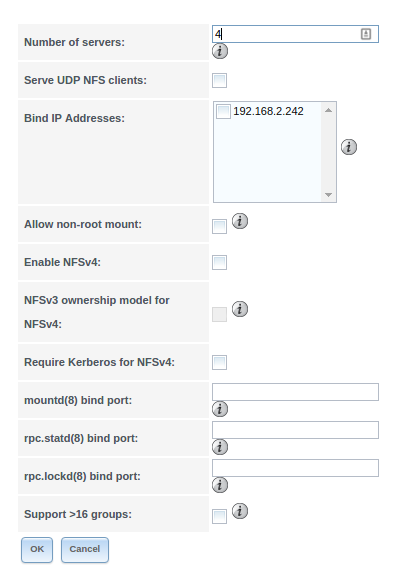Click the Bind IP list scroll-up arrow
The image size is (397, 568).
[x=329, y=110]
